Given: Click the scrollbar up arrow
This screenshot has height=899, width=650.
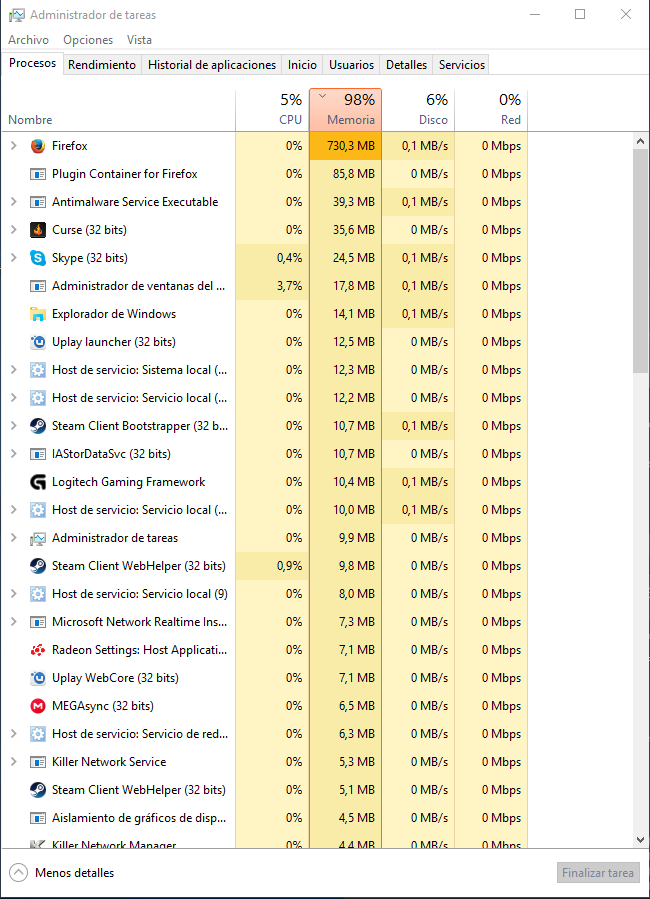Looking at the screenshot, I should coord(640,141).
